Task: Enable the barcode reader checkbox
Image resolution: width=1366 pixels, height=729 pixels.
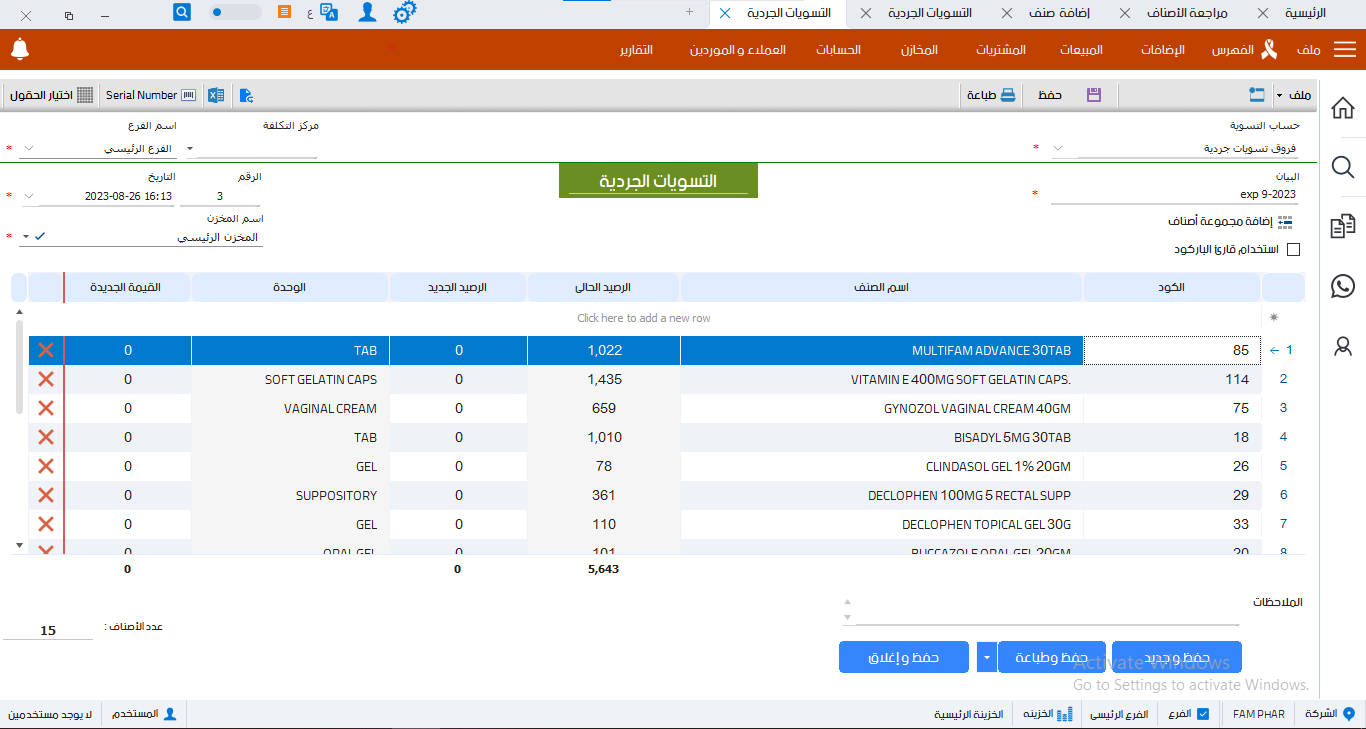Action: pos(1293,249)
